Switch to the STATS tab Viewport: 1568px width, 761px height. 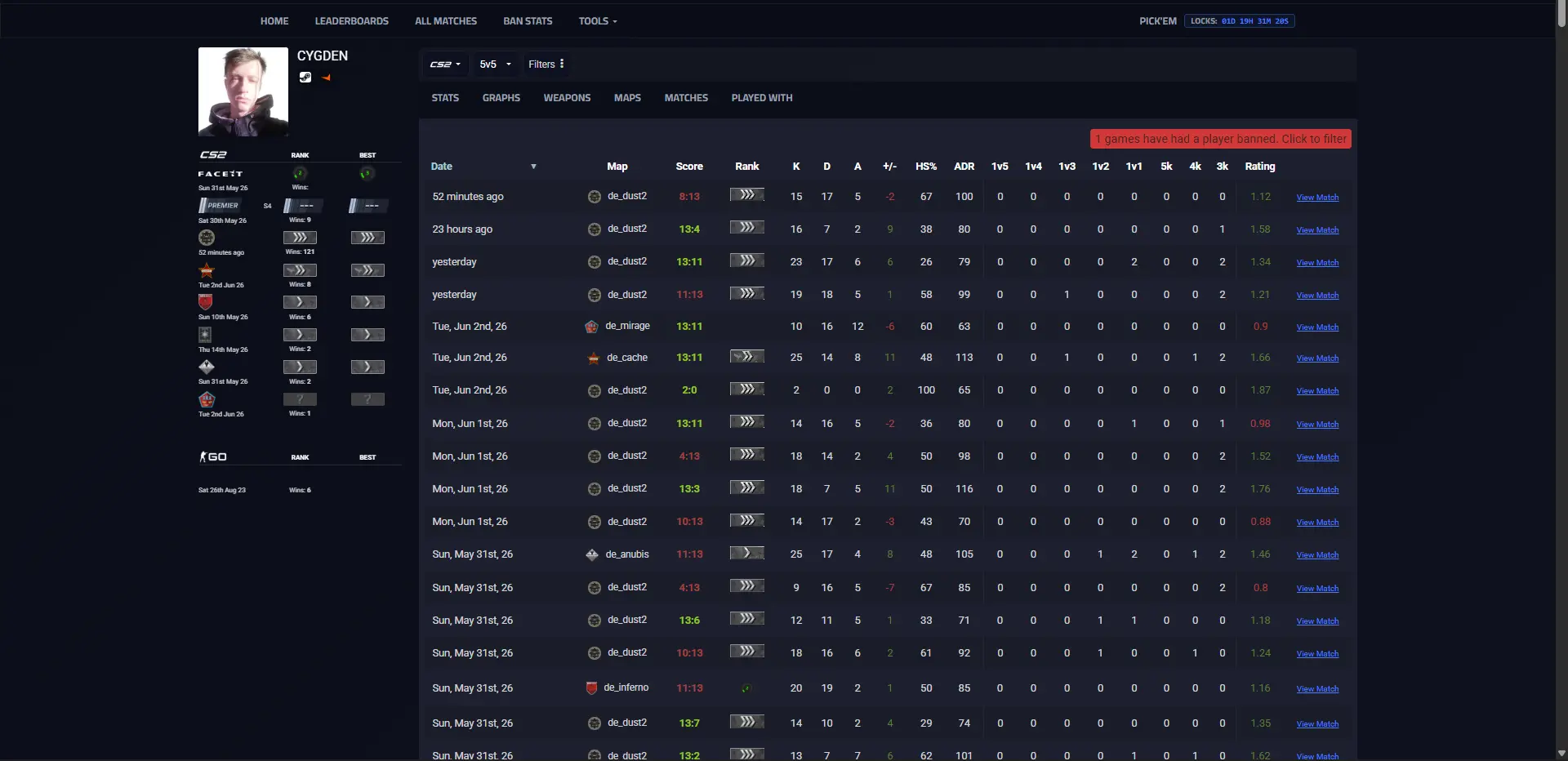pyautogui.click(x=445, y=98)
